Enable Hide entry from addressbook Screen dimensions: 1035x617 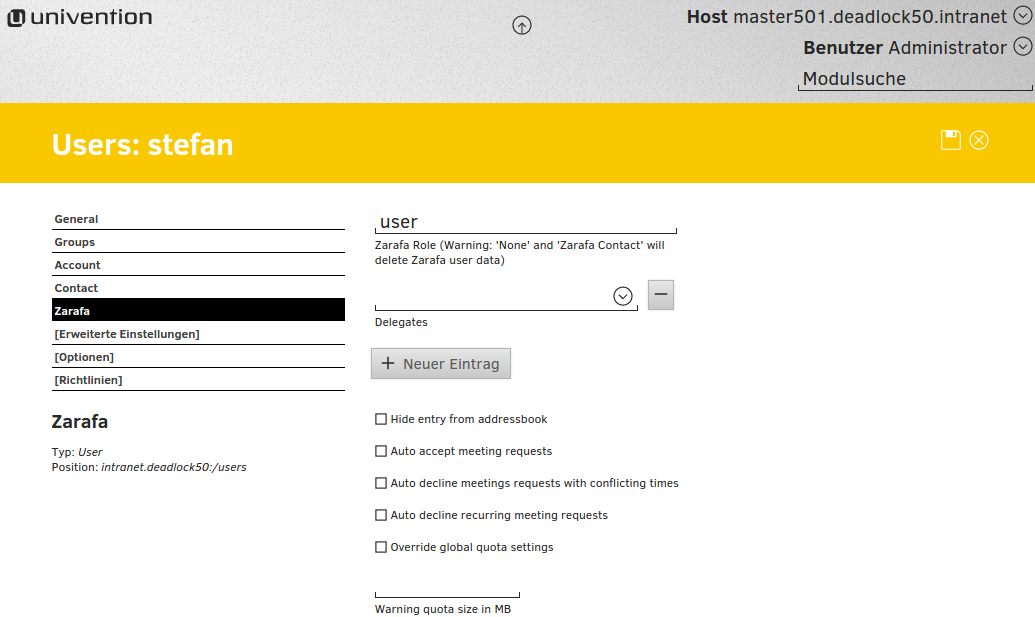pyautogui.click(x=381, y=420)
